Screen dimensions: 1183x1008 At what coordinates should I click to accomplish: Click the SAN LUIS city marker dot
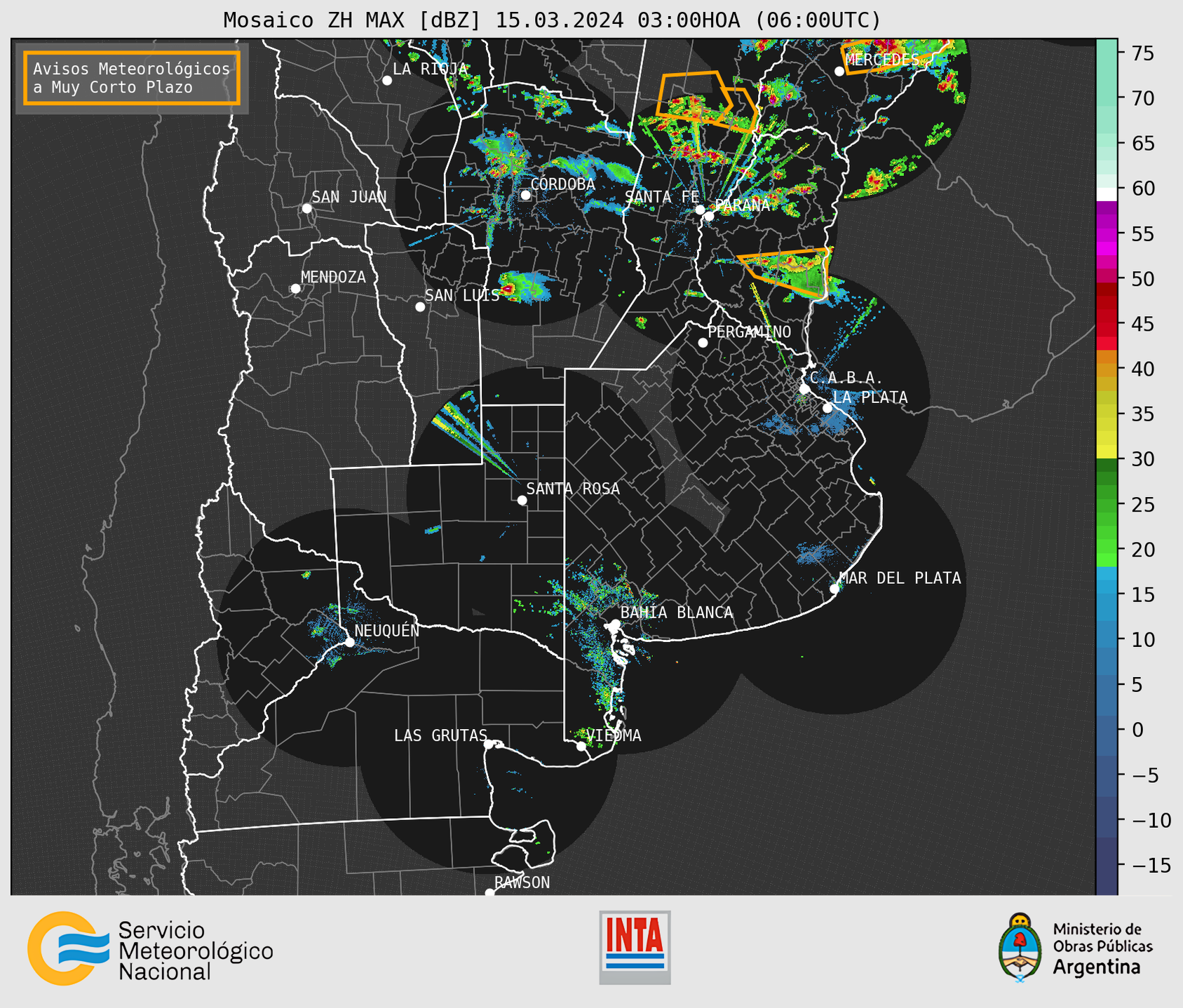pyautogui.click(x=420, y=306)
